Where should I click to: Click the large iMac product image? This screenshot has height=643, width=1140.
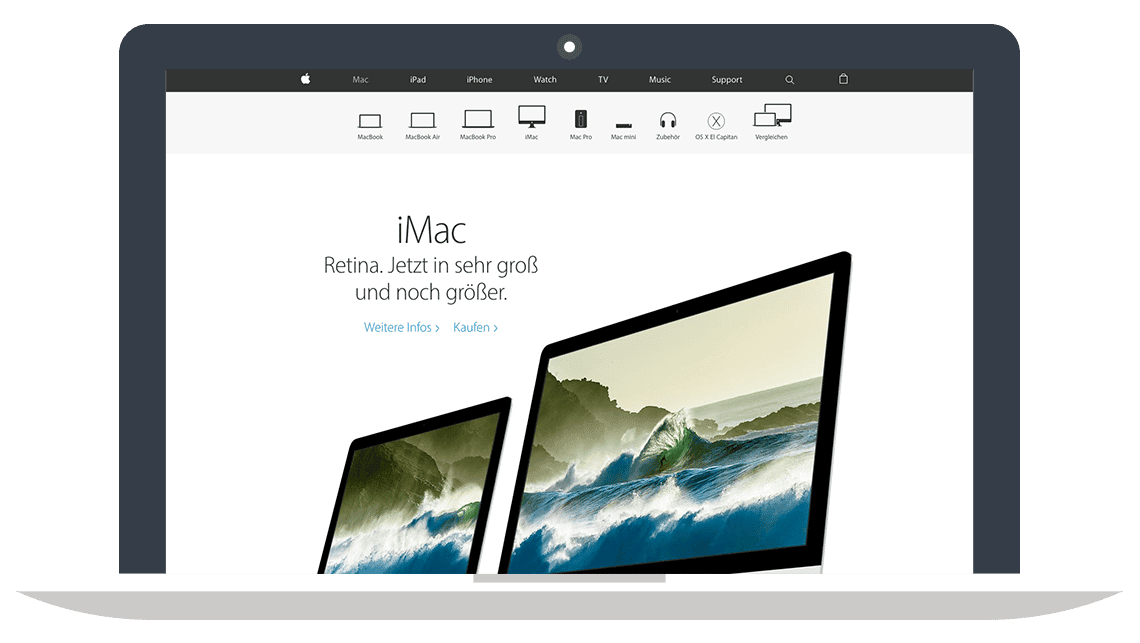(x=674, y=413)
